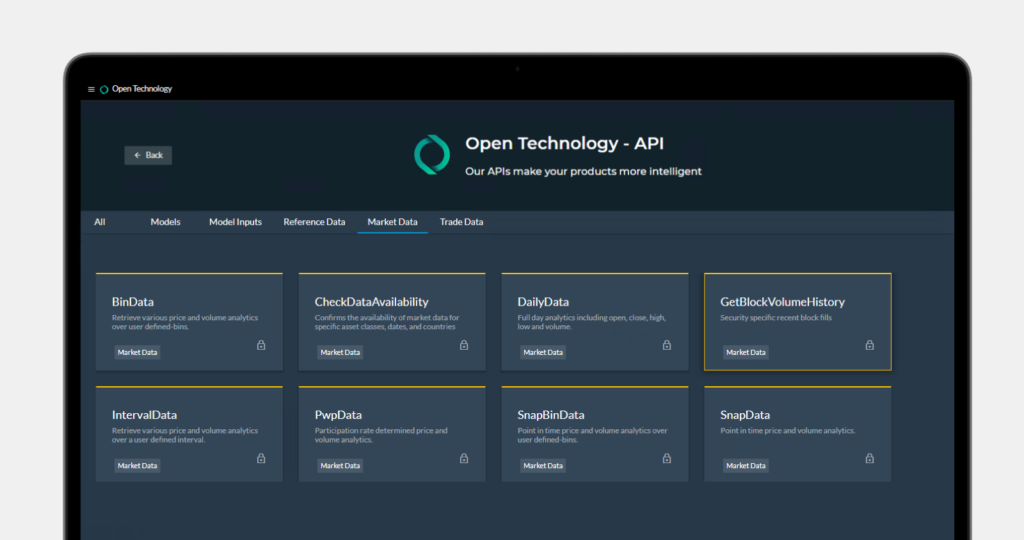Viewport: 1024px width, 540px height.
Task: Click 'Point in time price and volume analytics.' text
Action: (788, 431)
